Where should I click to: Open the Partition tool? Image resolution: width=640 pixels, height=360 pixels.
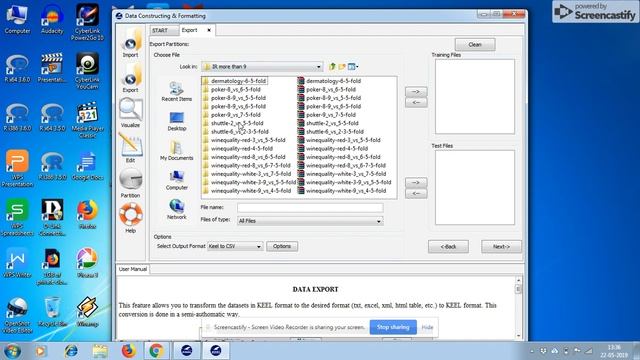tap(131, 183)
